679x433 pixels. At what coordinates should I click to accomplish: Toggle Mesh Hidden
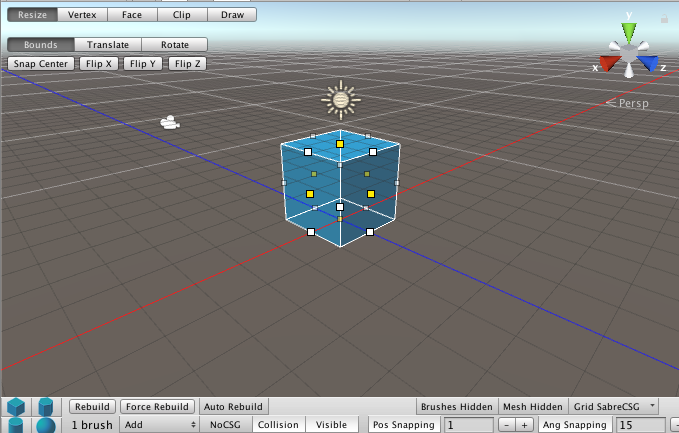click(533, 407)
